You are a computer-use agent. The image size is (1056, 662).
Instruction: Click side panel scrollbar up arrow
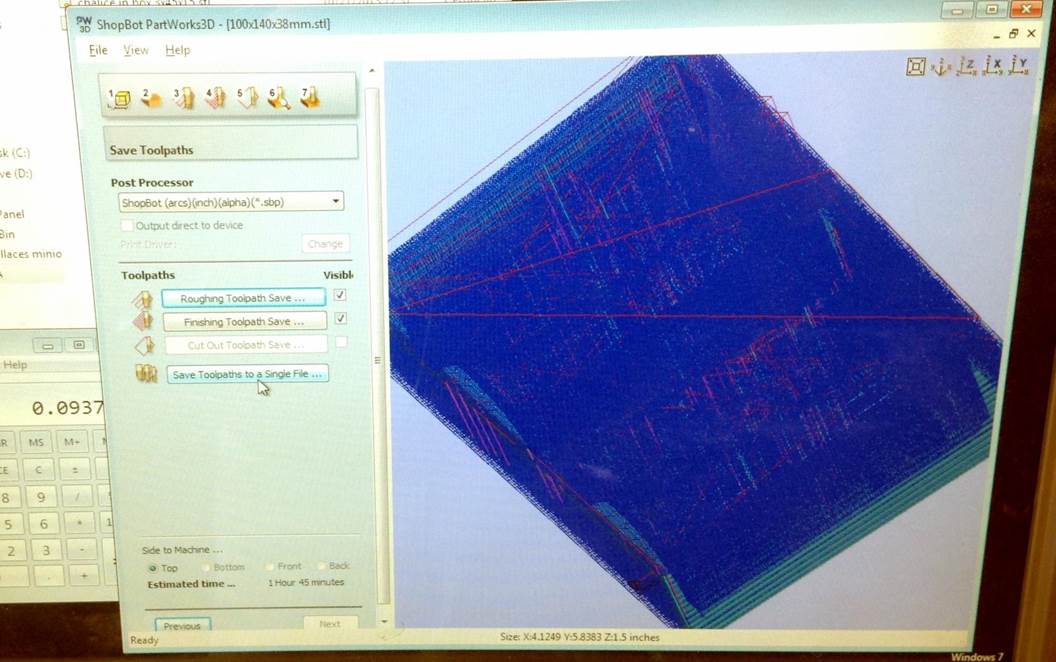coord(371,71)
